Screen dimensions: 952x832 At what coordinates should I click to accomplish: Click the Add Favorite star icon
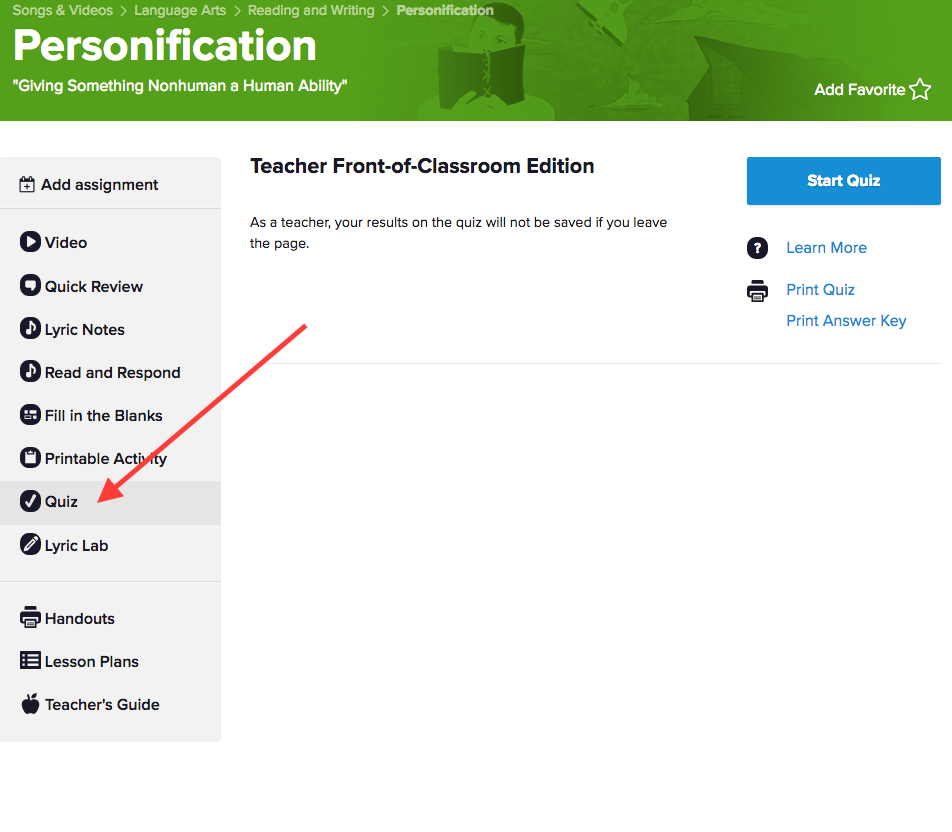[920, 90]
